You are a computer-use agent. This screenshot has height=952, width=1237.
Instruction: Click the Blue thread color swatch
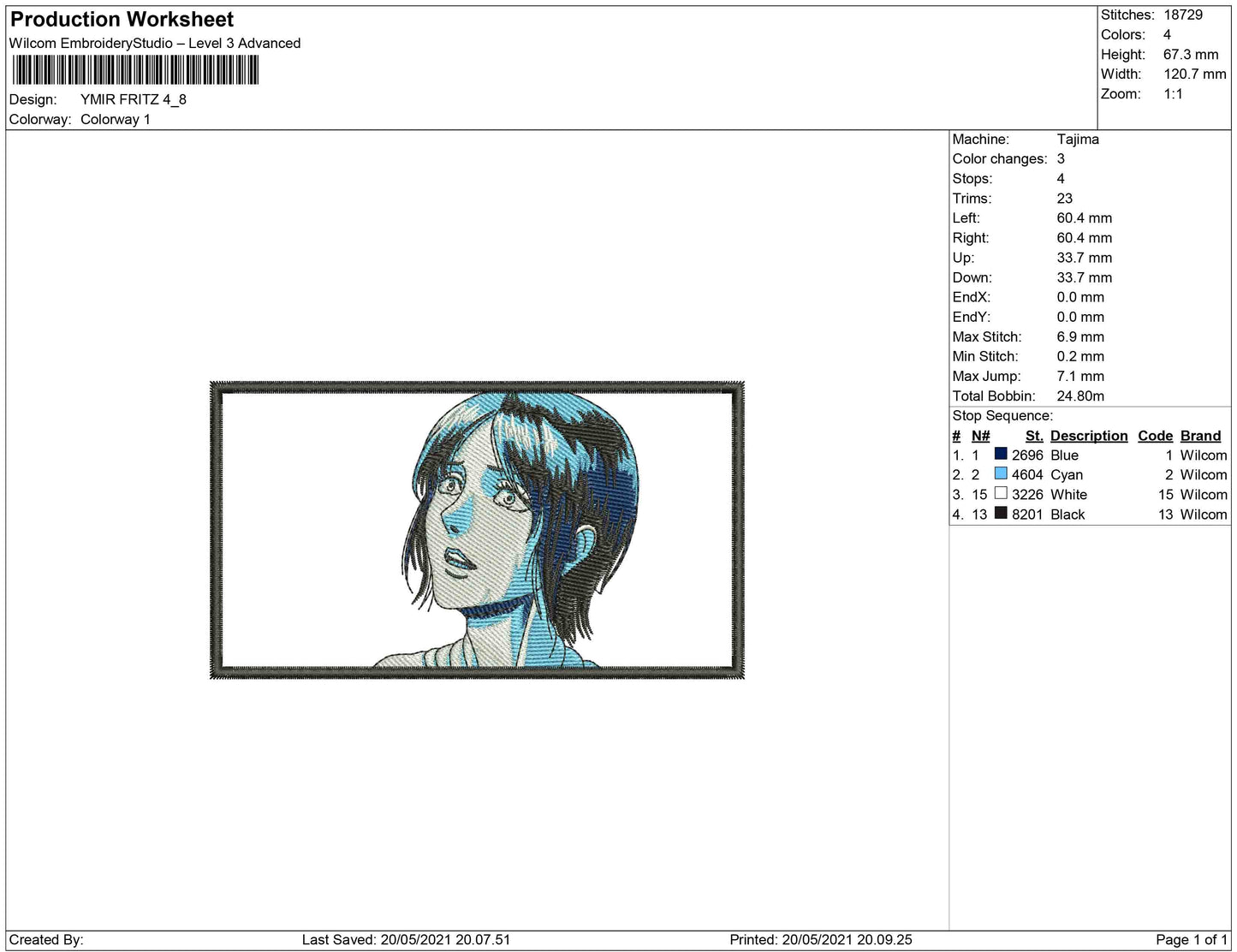coord(1001,455)
